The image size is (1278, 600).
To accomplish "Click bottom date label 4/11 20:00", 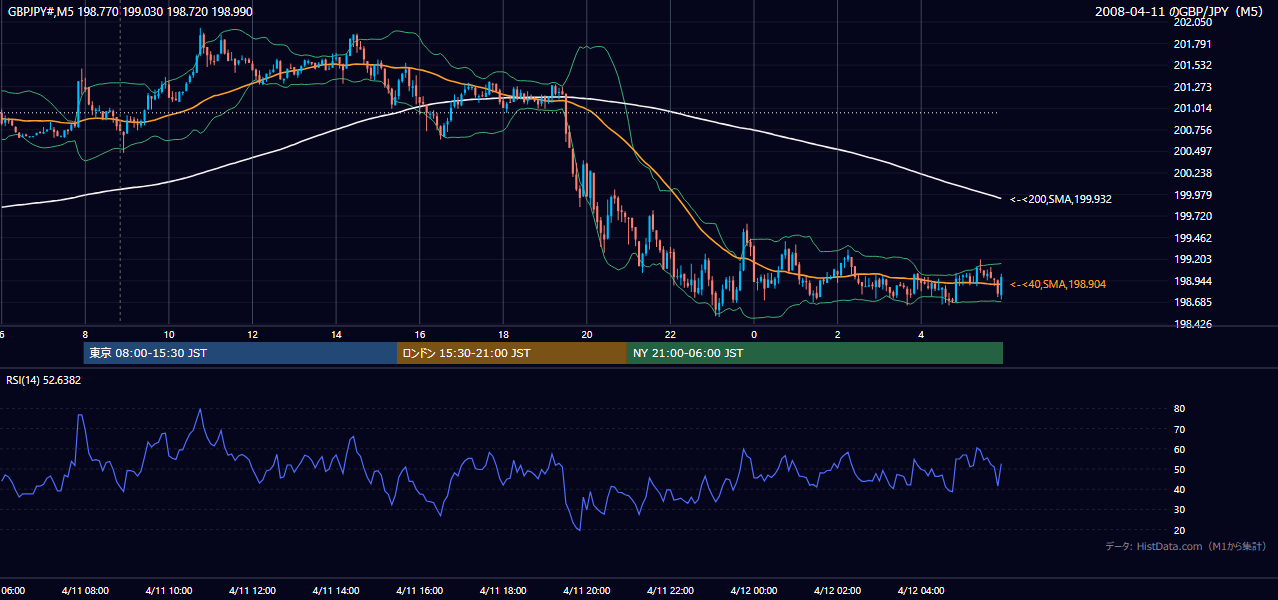I will (x=586, y=590).
